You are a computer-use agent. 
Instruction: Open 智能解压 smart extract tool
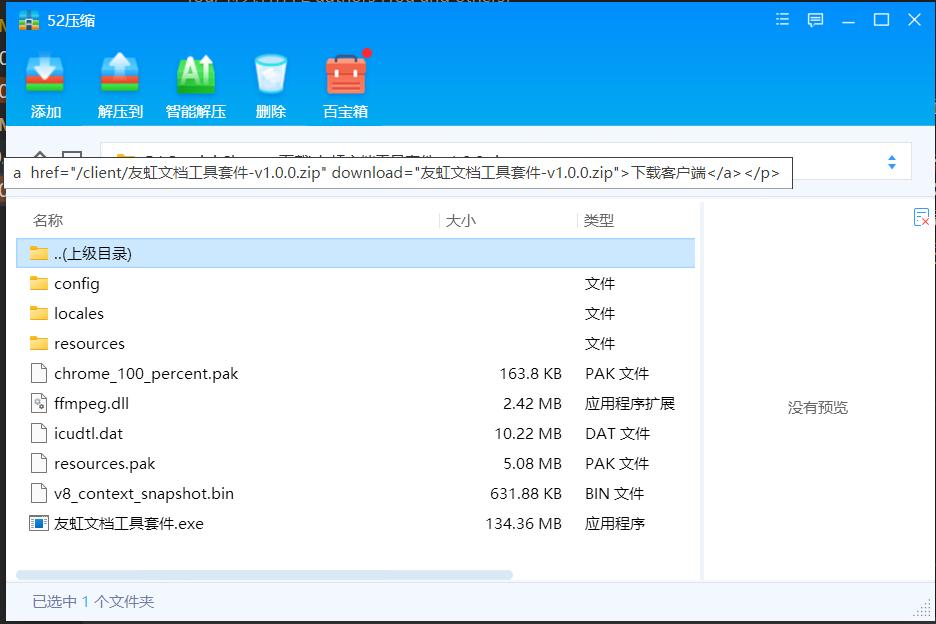point(196,85)
